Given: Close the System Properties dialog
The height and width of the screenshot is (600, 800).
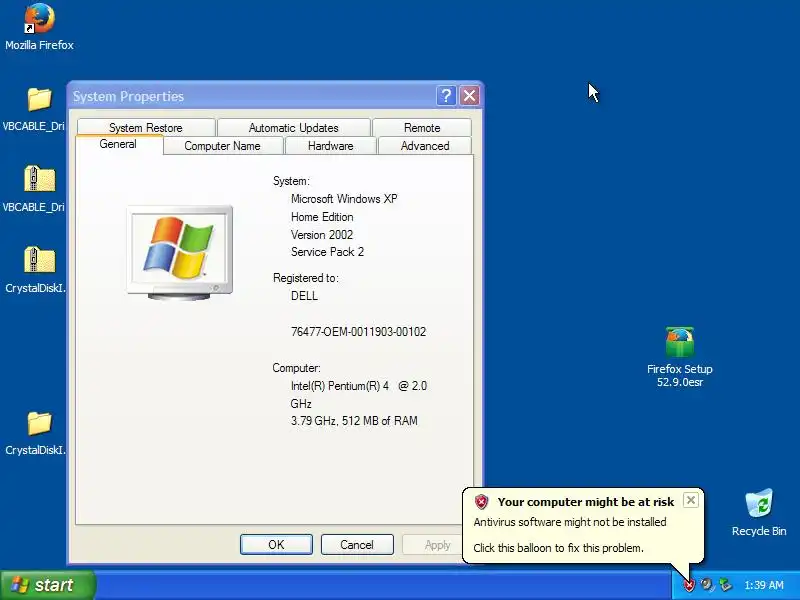Looking at the screenshot, I should 469,95.
